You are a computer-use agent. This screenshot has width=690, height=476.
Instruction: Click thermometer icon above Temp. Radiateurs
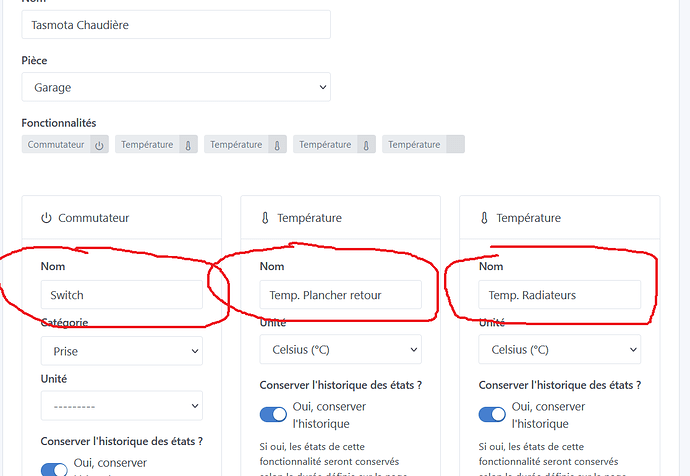[x=484, y=218]
